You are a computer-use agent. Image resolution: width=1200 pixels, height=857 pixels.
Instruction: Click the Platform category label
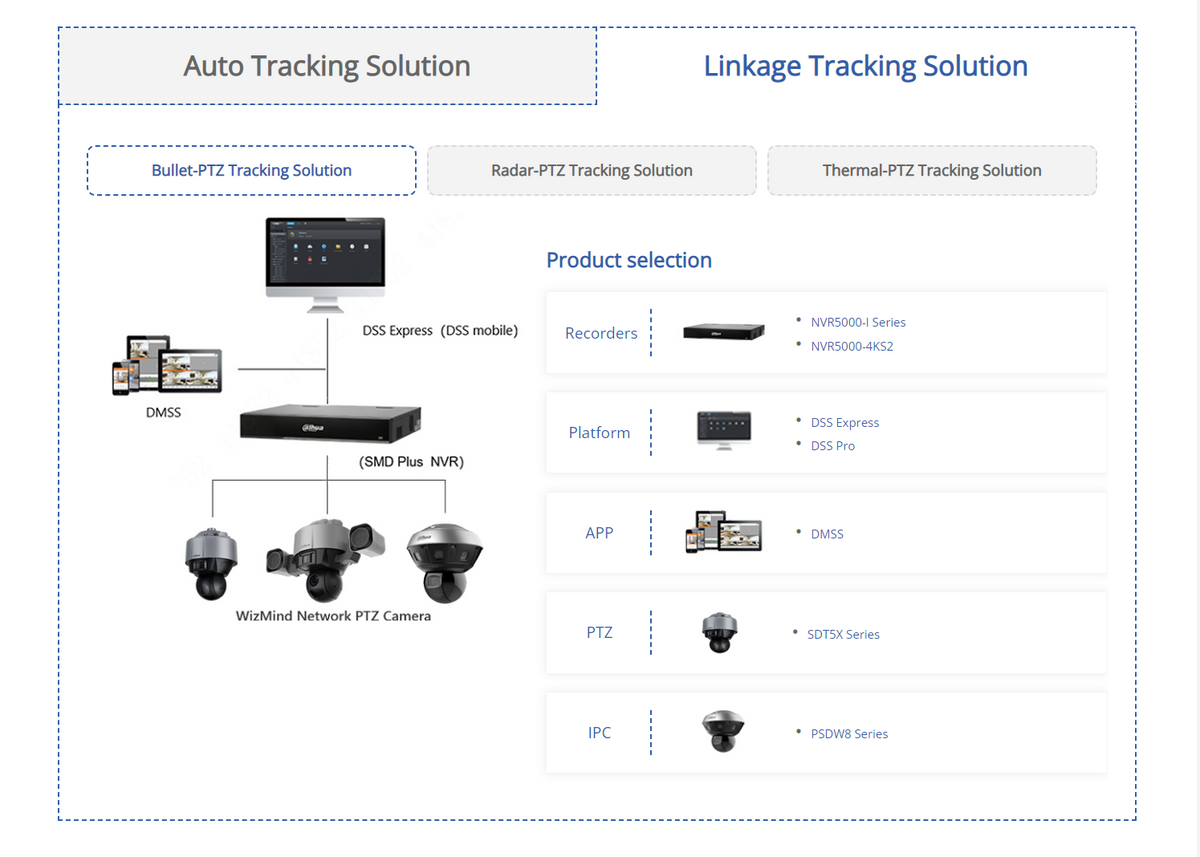click(x=599, y=433)
